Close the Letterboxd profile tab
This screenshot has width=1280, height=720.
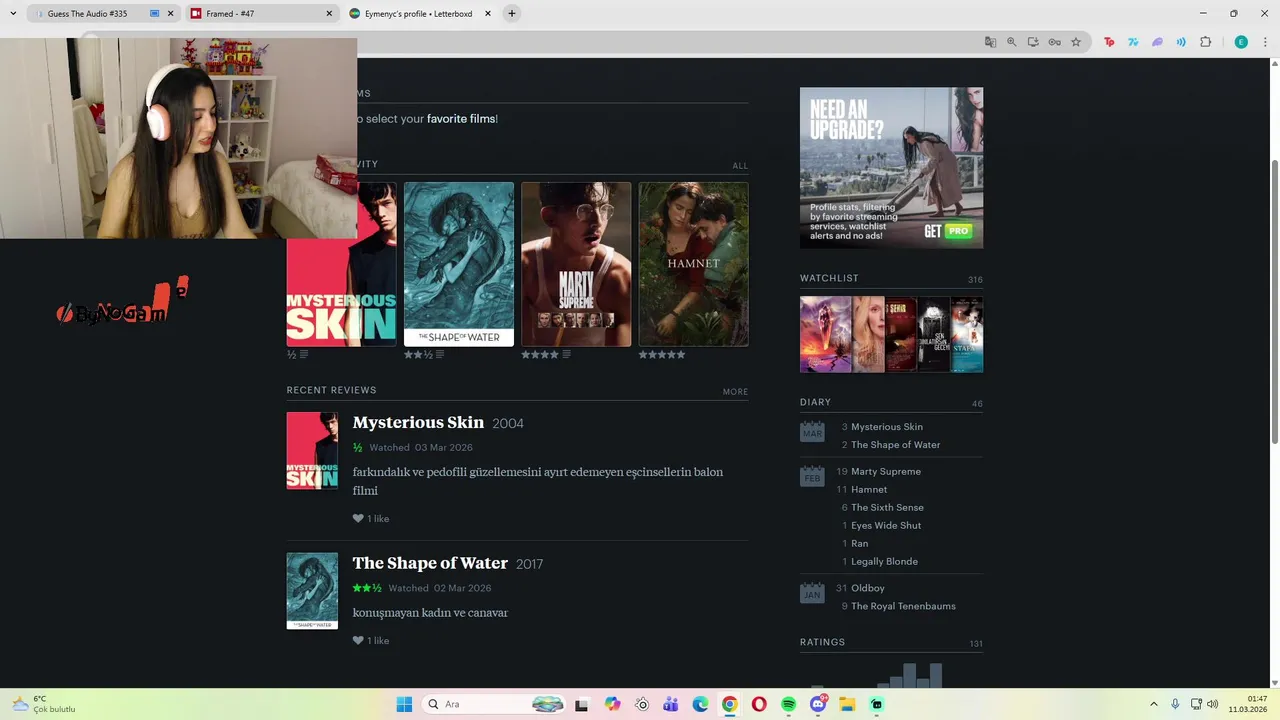[x=488, y=14]
